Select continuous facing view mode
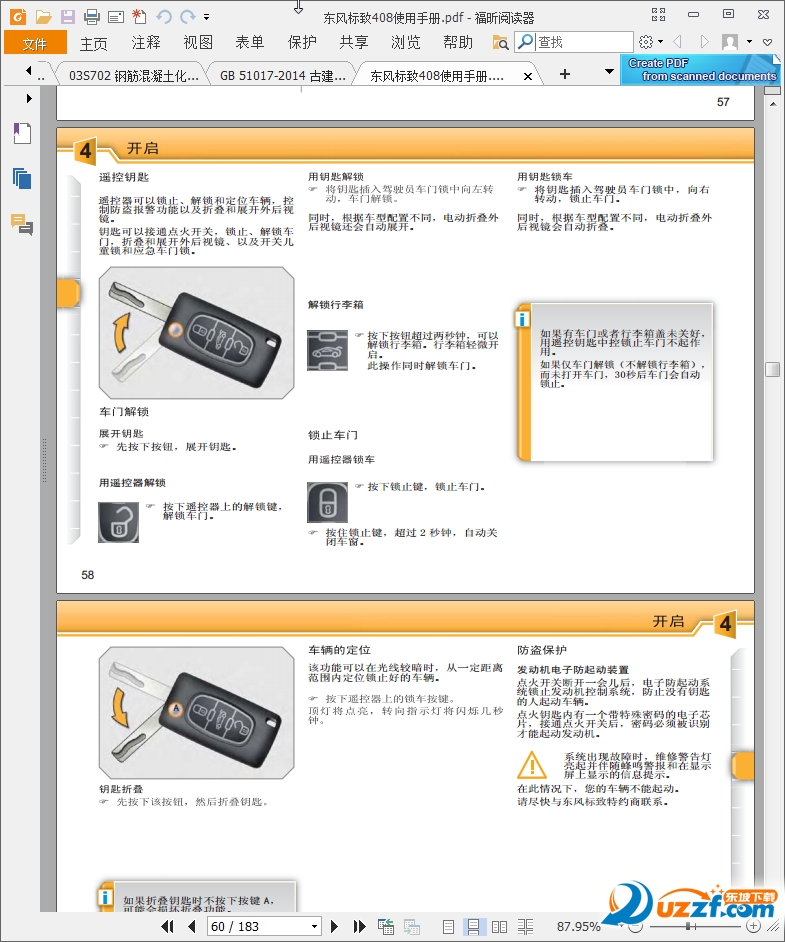This screenshot has height=942, width=785. click(x=525, y=927)
